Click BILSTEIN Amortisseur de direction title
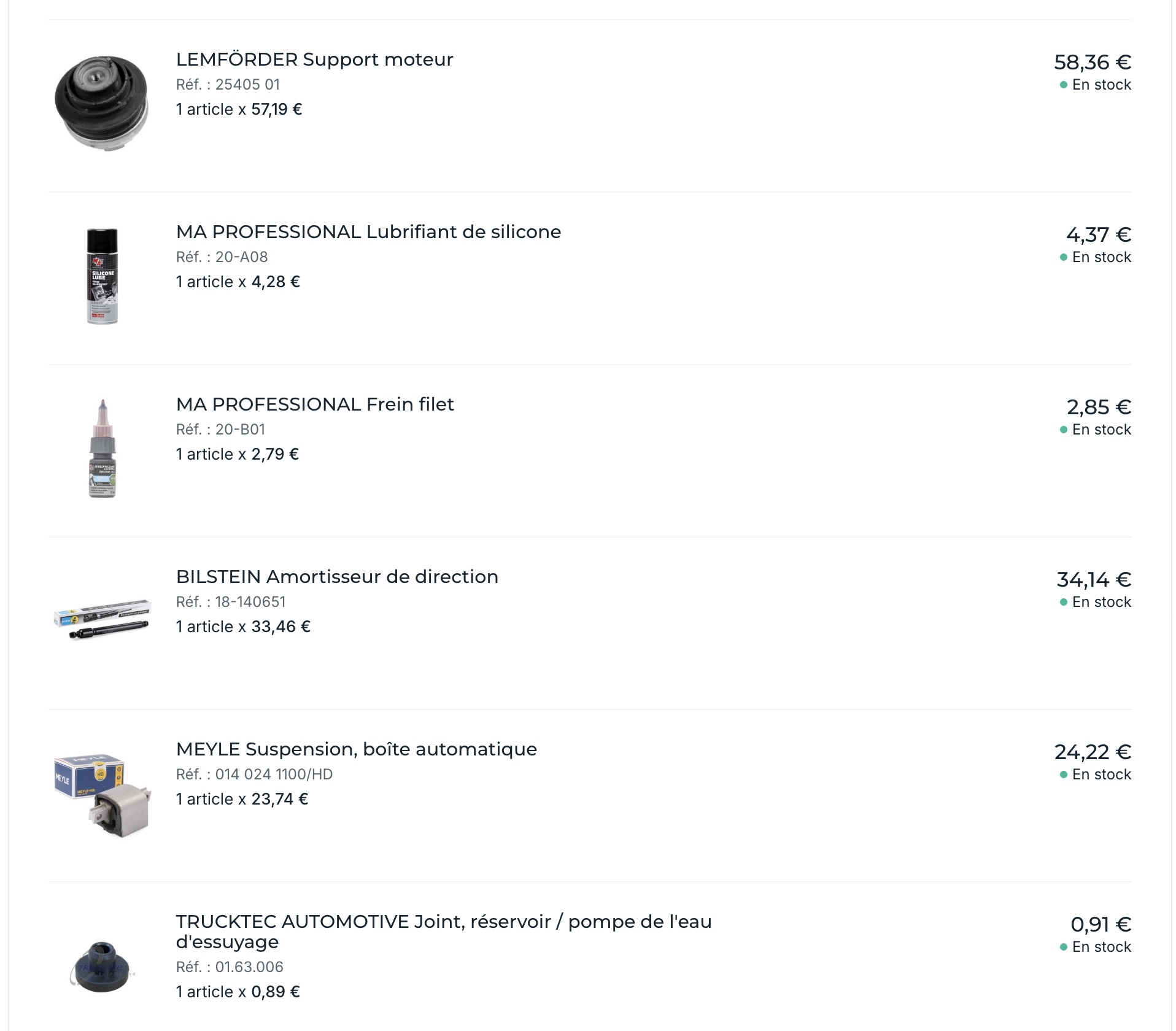1176x1031 pixels. (337, 577)
